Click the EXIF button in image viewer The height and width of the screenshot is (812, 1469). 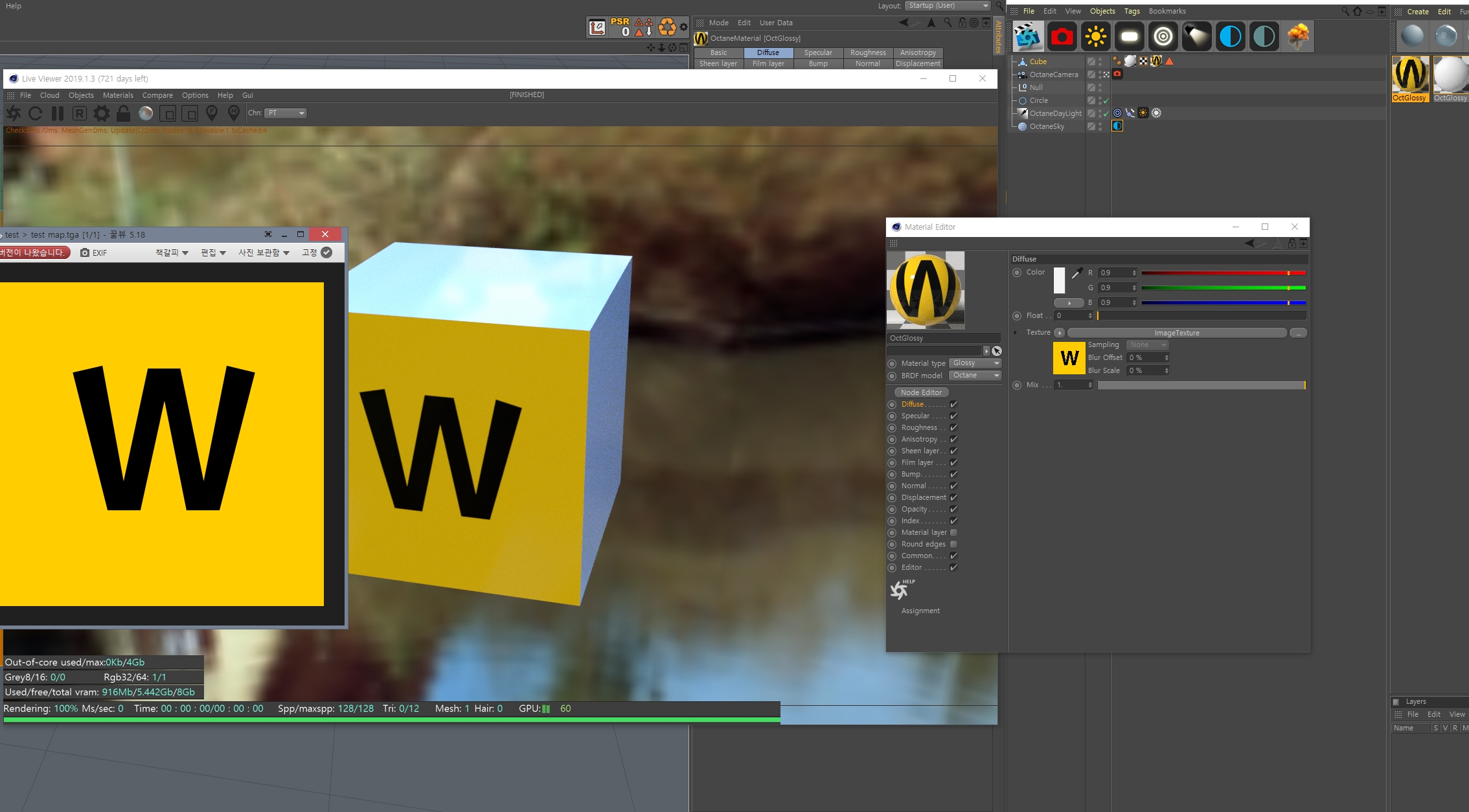click(94, 253)
